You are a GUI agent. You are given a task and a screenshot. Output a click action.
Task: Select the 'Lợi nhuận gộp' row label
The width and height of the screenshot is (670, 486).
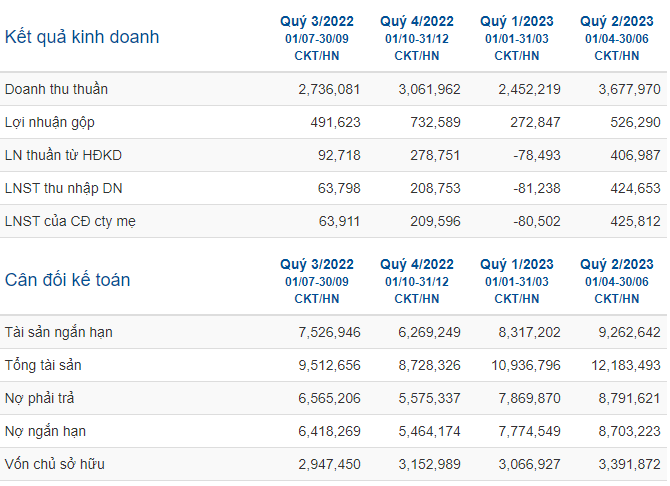point(50,122)
